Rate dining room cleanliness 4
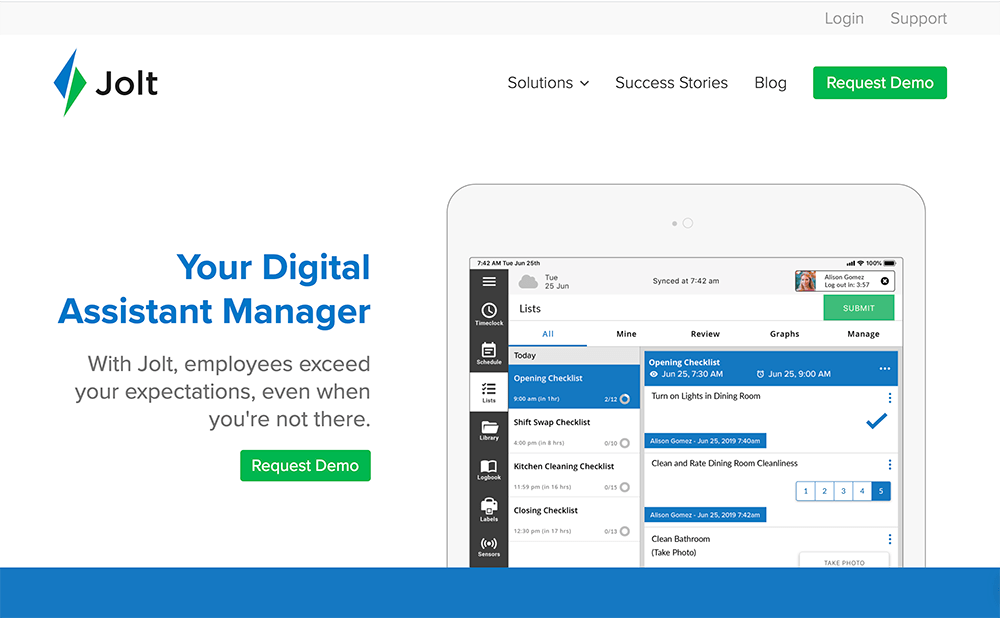The height and width of the screenshot is (618, 1000). 862,491
